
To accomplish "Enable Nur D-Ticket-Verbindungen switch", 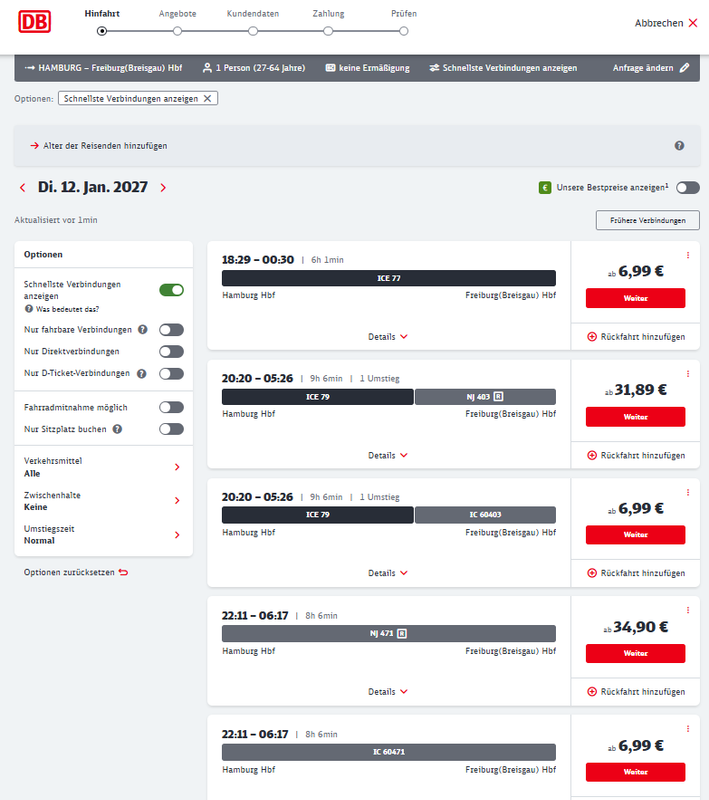I will [x=171, y=373].
